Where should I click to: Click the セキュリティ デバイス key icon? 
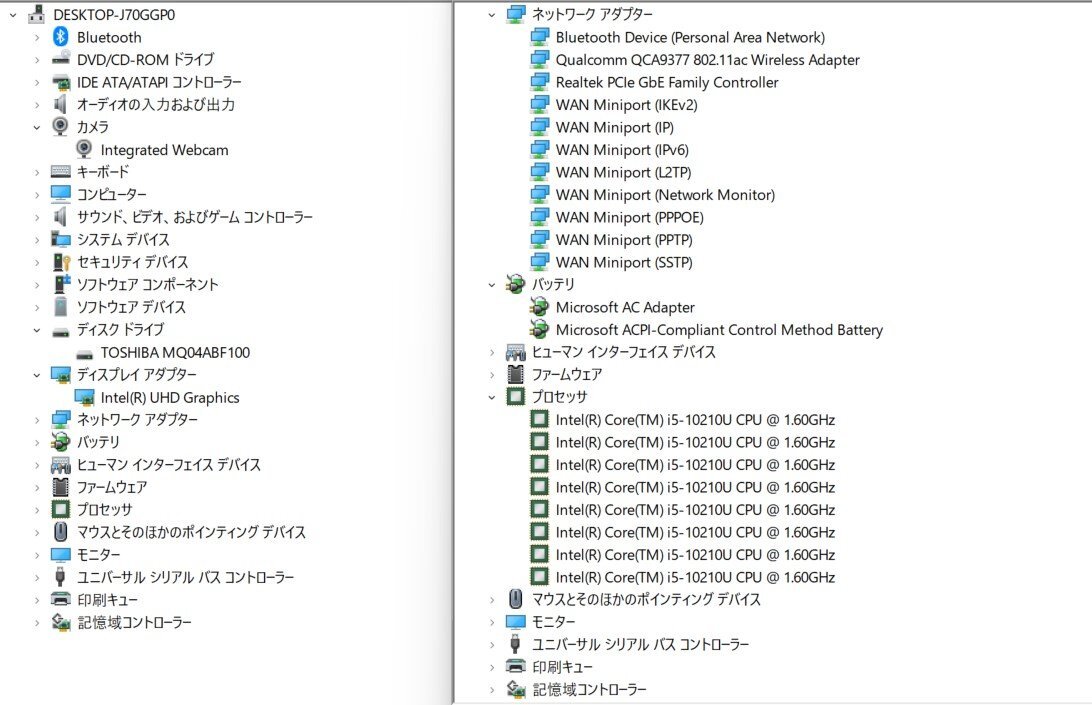[61, 262]
